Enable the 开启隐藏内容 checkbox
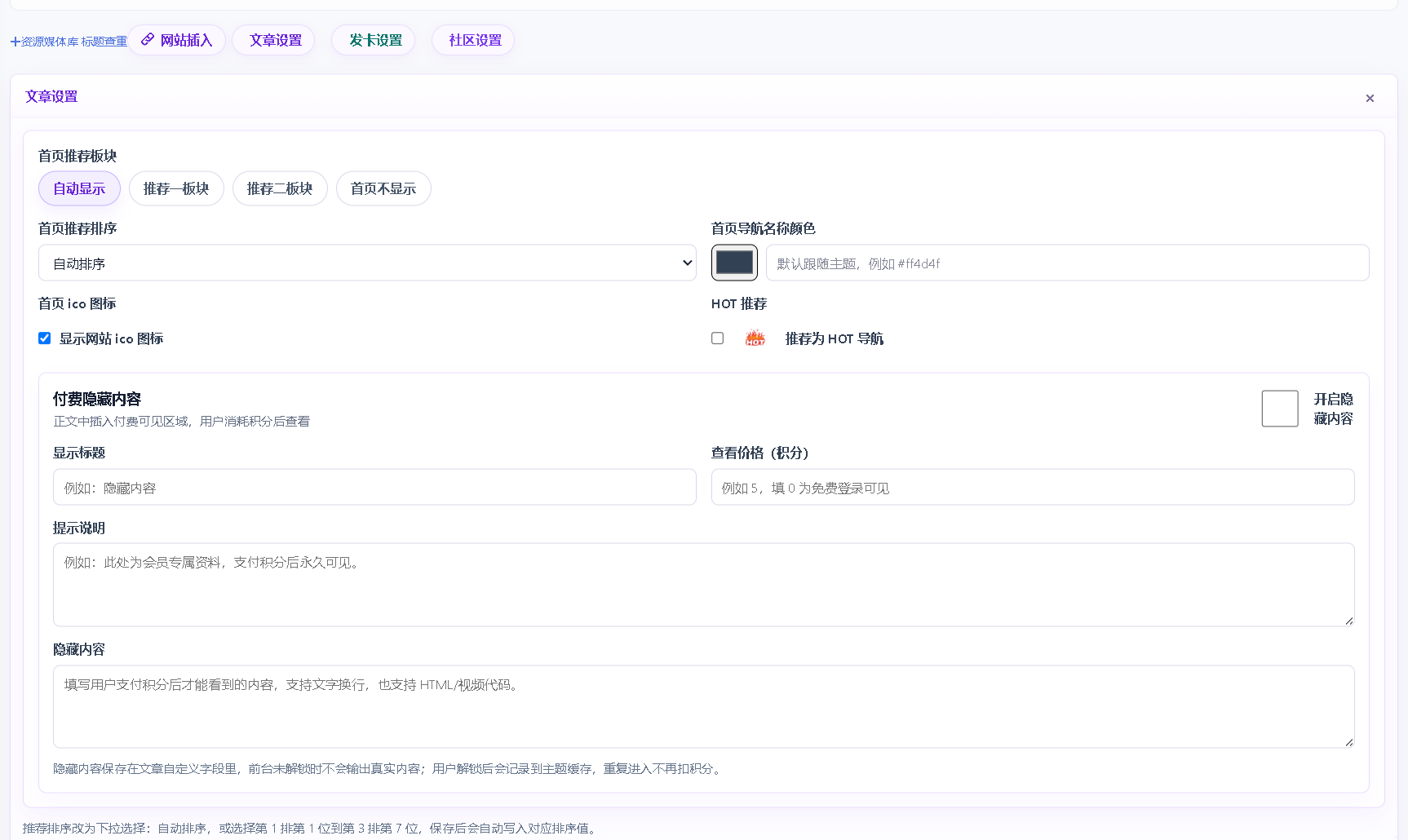The height and width of the screenshot is (840, 1408). [1280, 409]
